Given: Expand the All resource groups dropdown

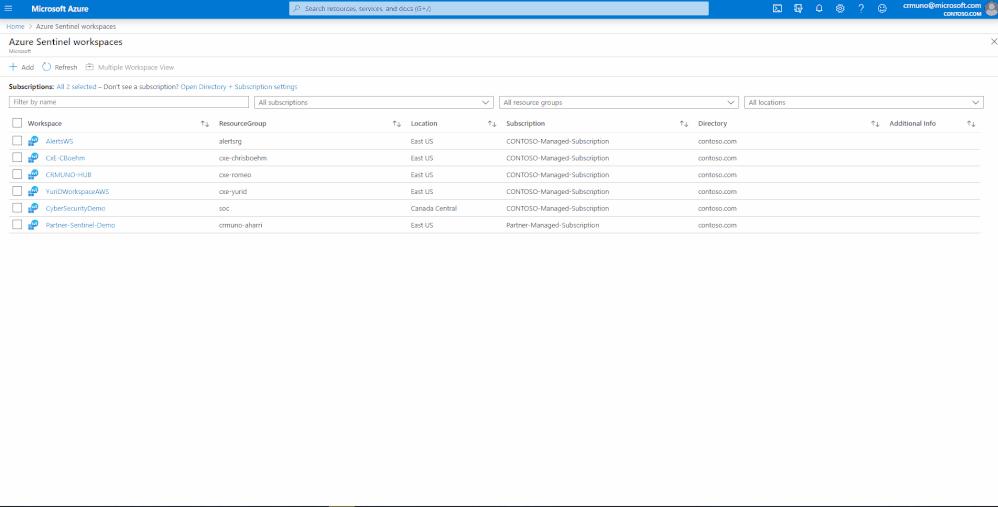Looking at the screenshot, I should coord(619,102).
